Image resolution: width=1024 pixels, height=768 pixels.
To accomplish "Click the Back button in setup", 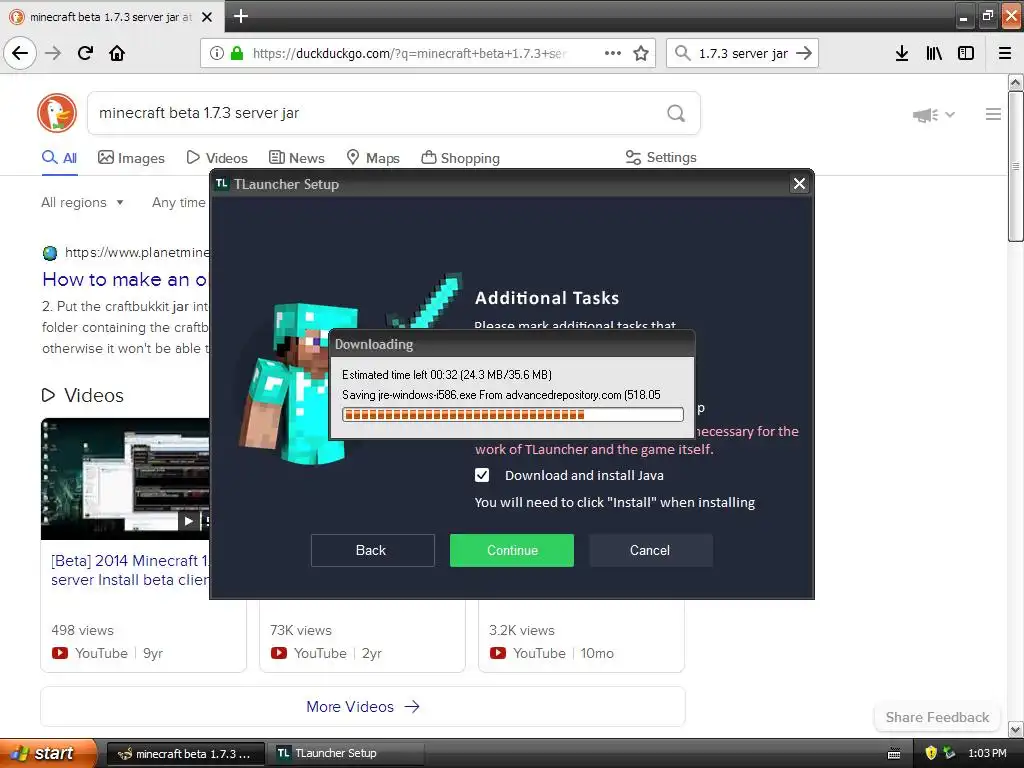I will coord(372,551).
